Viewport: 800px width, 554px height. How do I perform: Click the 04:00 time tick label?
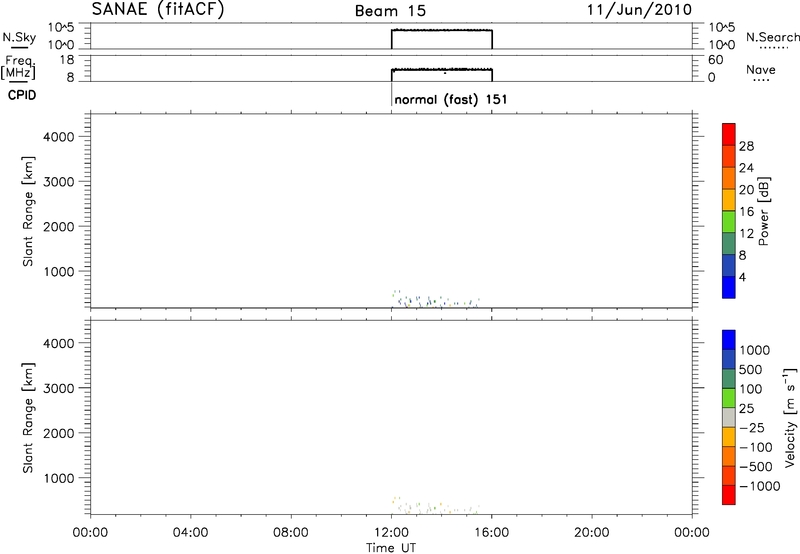pyautogui.click(x=190, y=533)
